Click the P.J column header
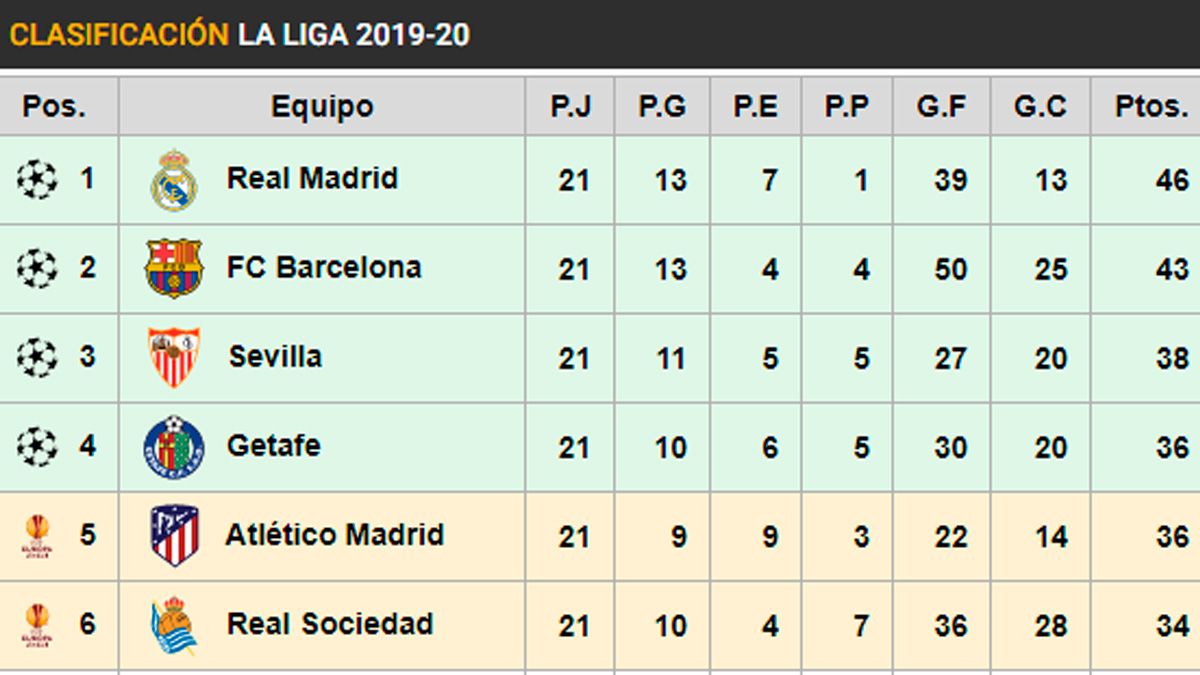Screen dimensions: 1200x675 570,106
